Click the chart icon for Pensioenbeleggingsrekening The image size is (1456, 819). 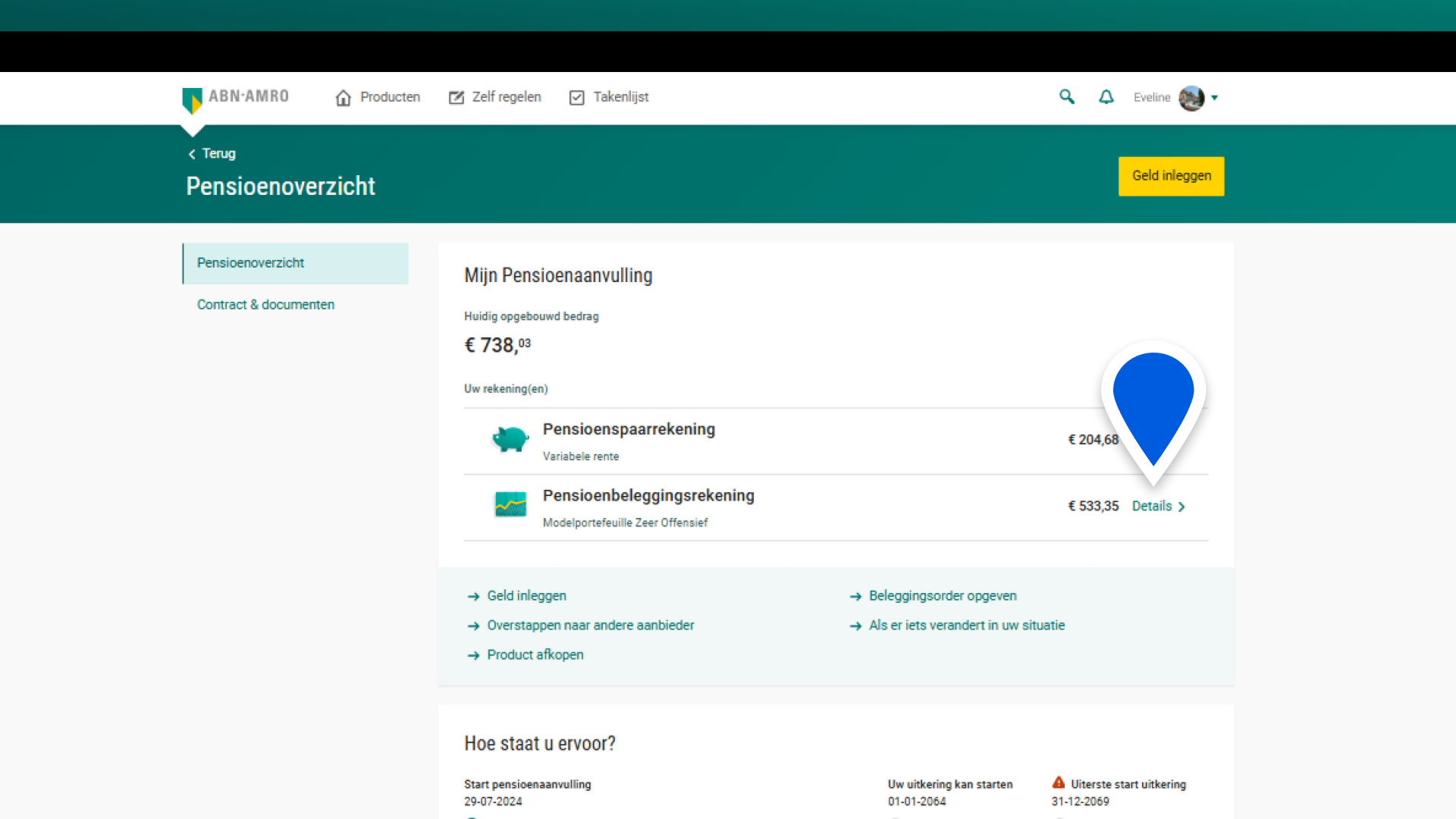510,504
